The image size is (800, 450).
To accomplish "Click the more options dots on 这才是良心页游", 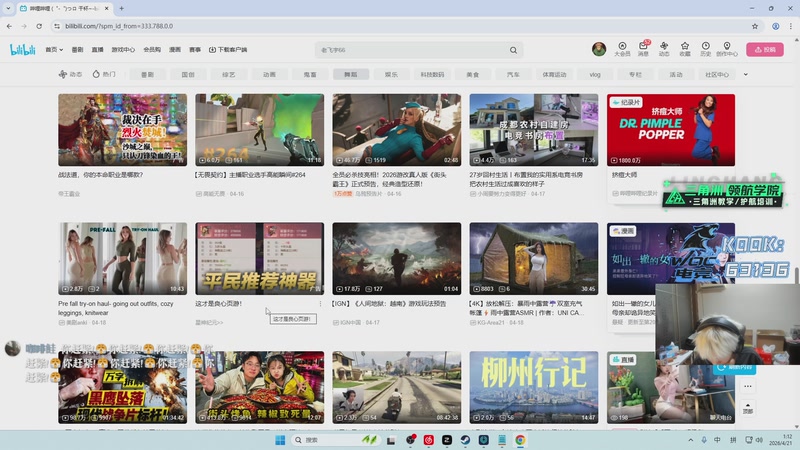I will click(320, 304).
